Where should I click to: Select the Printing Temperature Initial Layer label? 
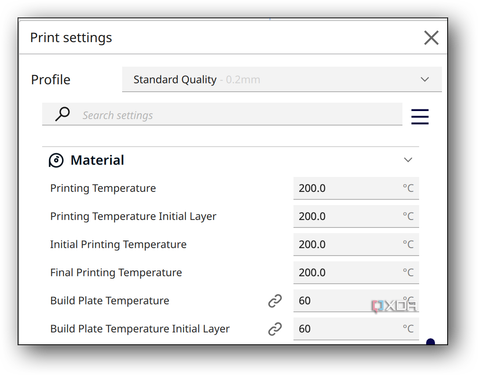133,217
